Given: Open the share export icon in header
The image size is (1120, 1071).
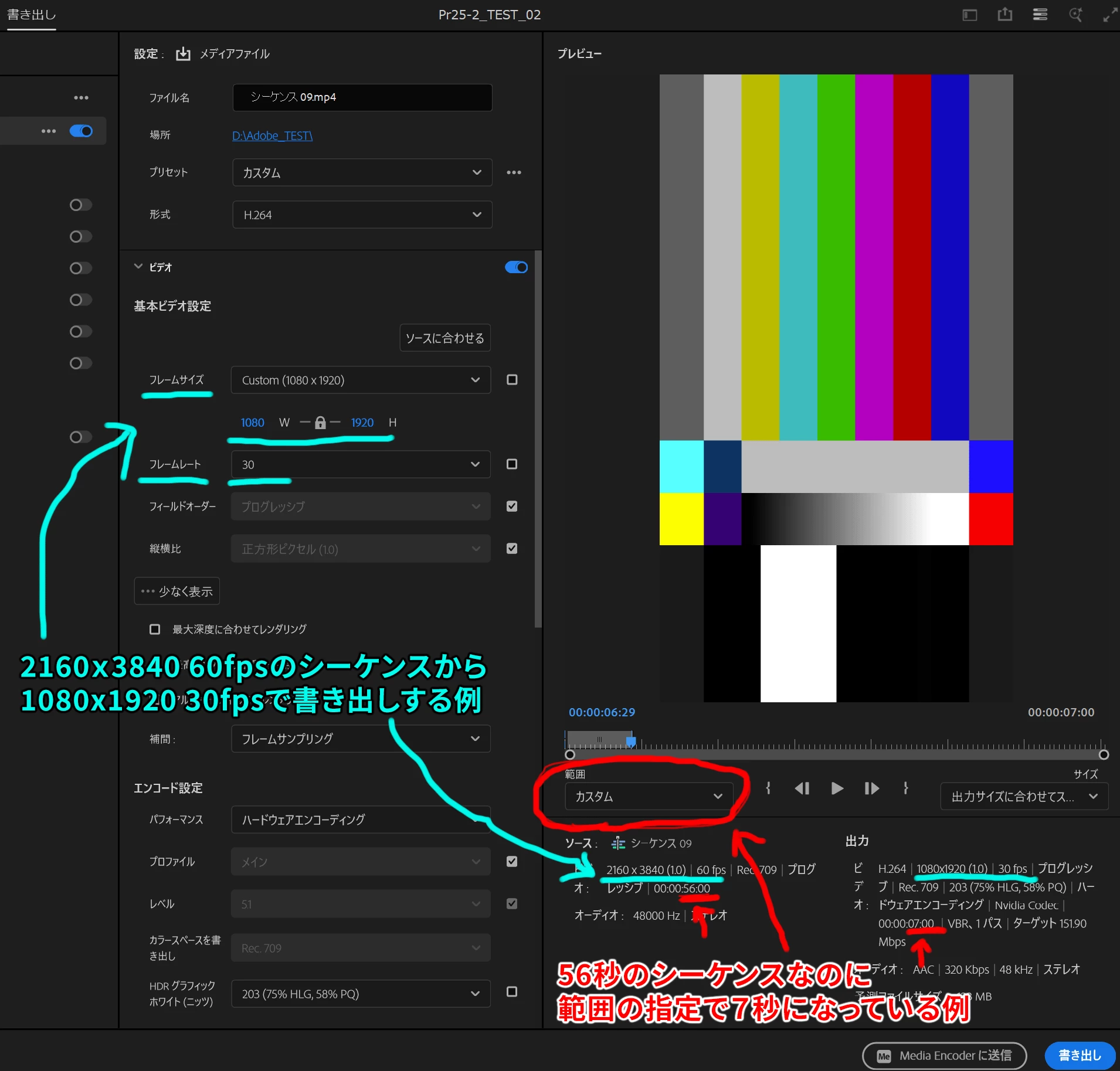Looking at the screenshot, I should click(1005, 15).
